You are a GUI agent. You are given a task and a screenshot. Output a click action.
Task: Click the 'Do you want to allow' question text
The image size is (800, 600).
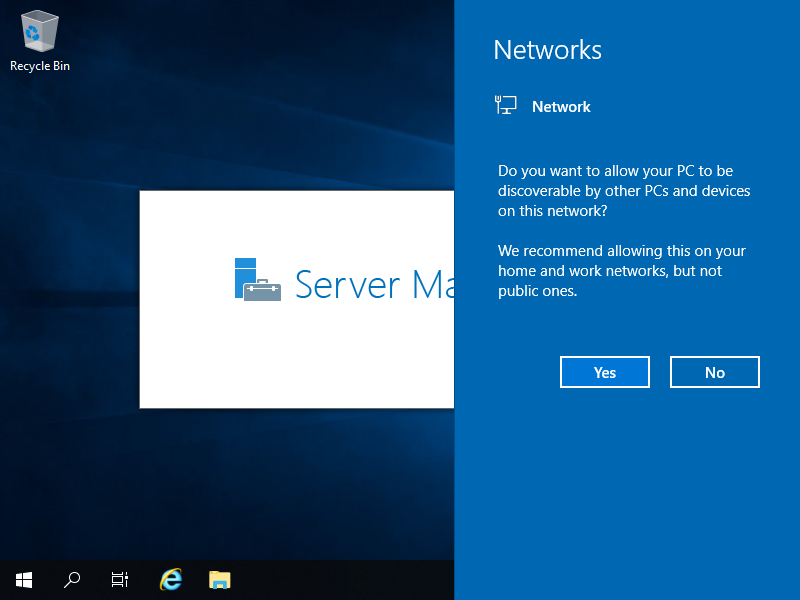[624, 191]
